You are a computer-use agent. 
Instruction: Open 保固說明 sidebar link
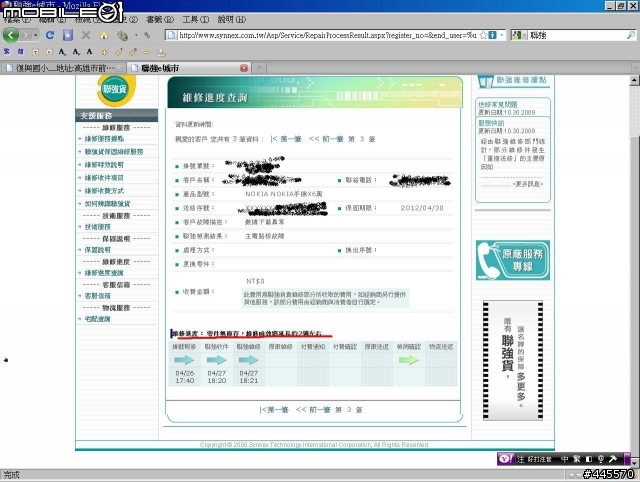(98, 250)
